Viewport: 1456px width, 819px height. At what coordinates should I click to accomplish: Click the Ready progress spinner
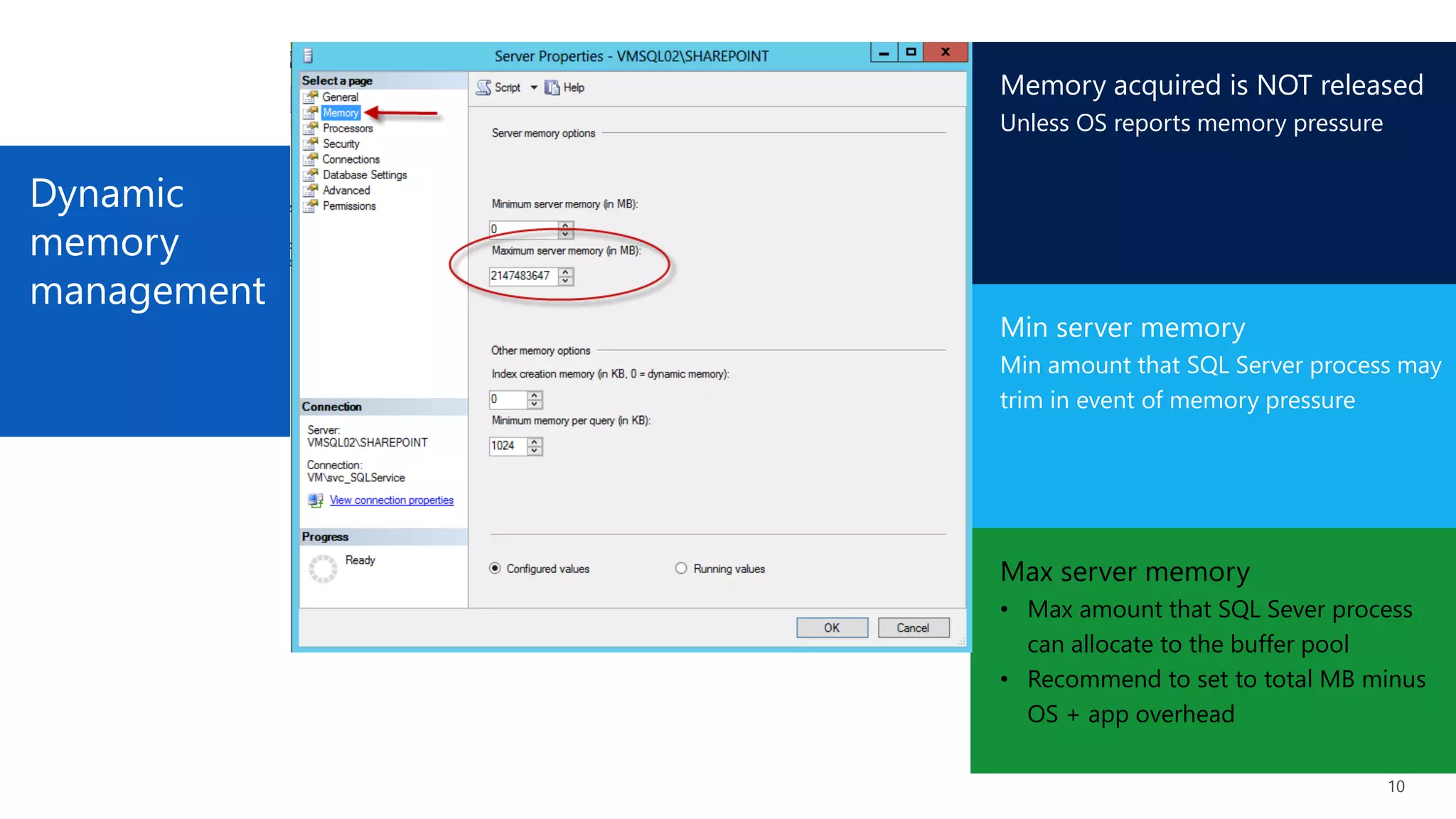pos(323,569)
